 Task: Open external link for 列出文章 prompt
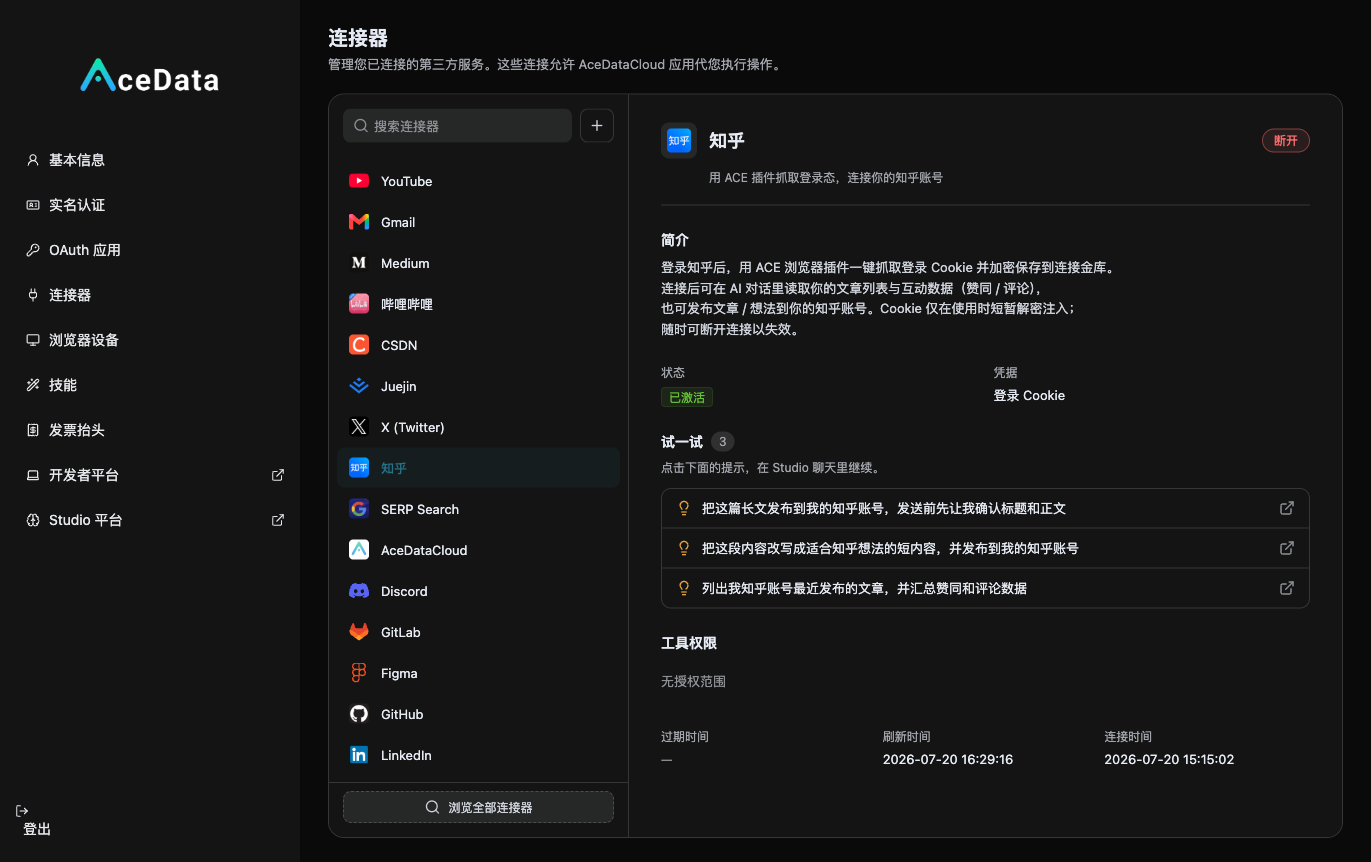coord(1287,588)
